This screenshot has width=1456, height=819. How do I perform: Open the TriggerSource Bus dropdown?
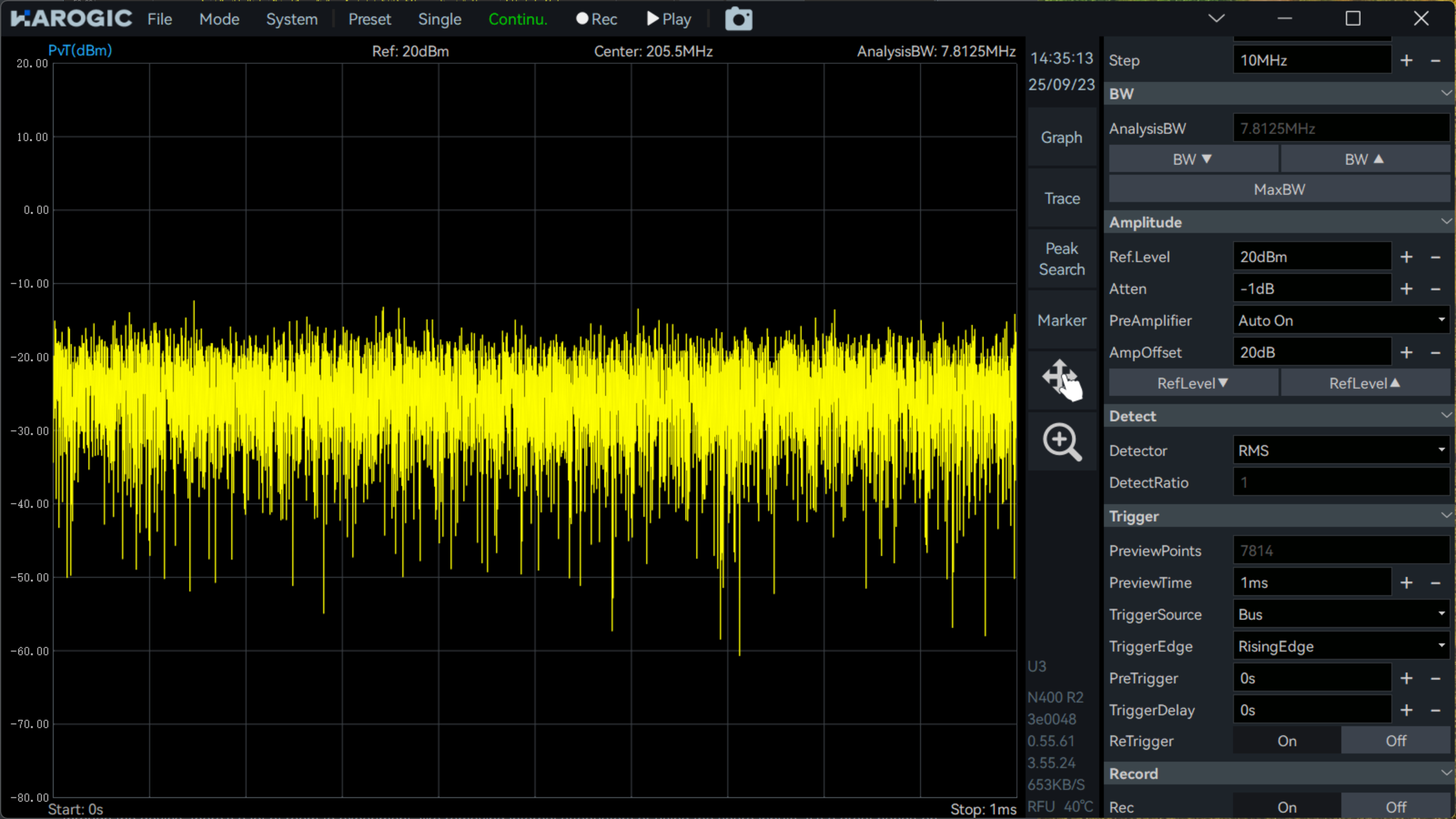tap(1341, 615)
